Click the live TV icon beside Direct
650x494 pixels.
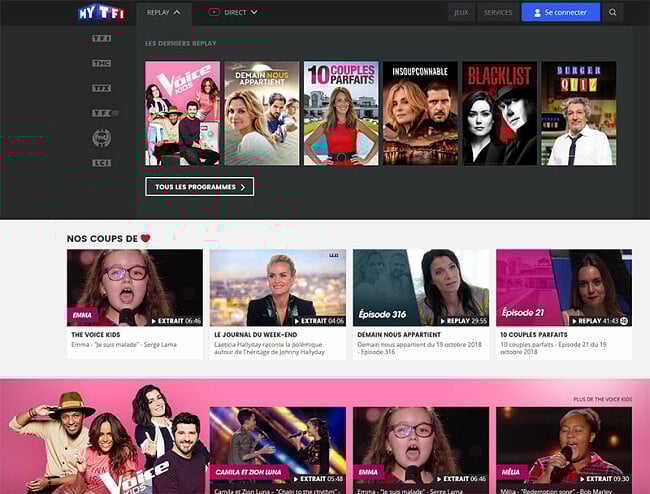tap(214, 12)
